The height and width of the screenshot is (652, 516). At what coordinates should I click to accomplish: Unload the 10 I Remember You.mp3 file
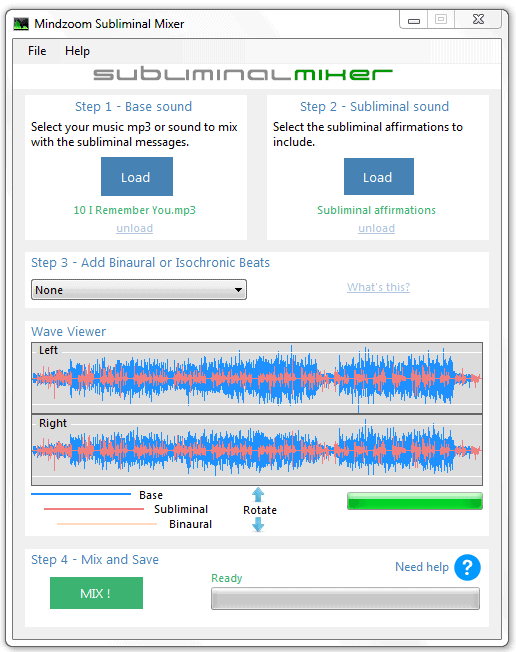(x=134, y=228)
